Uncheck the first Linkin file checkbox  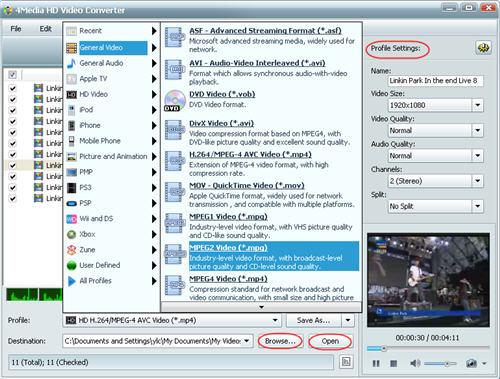click(12, 88)
